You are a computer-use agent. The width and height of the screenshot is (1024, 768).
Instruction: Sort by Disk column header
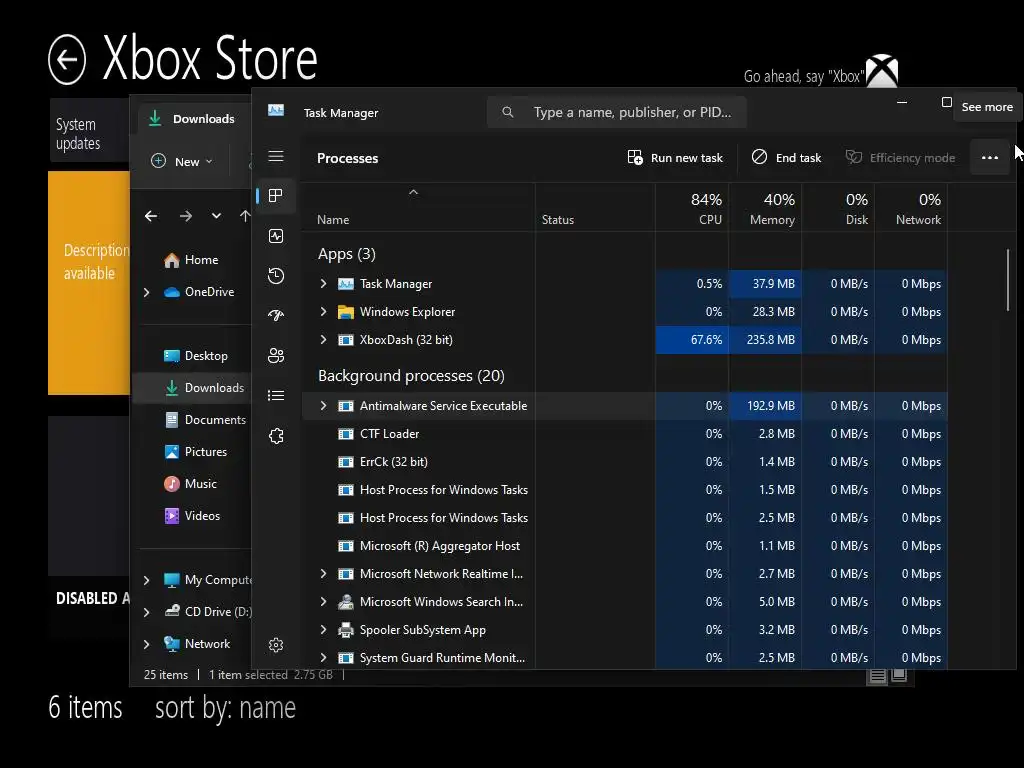pyautogui.click(x=839, y=209)
